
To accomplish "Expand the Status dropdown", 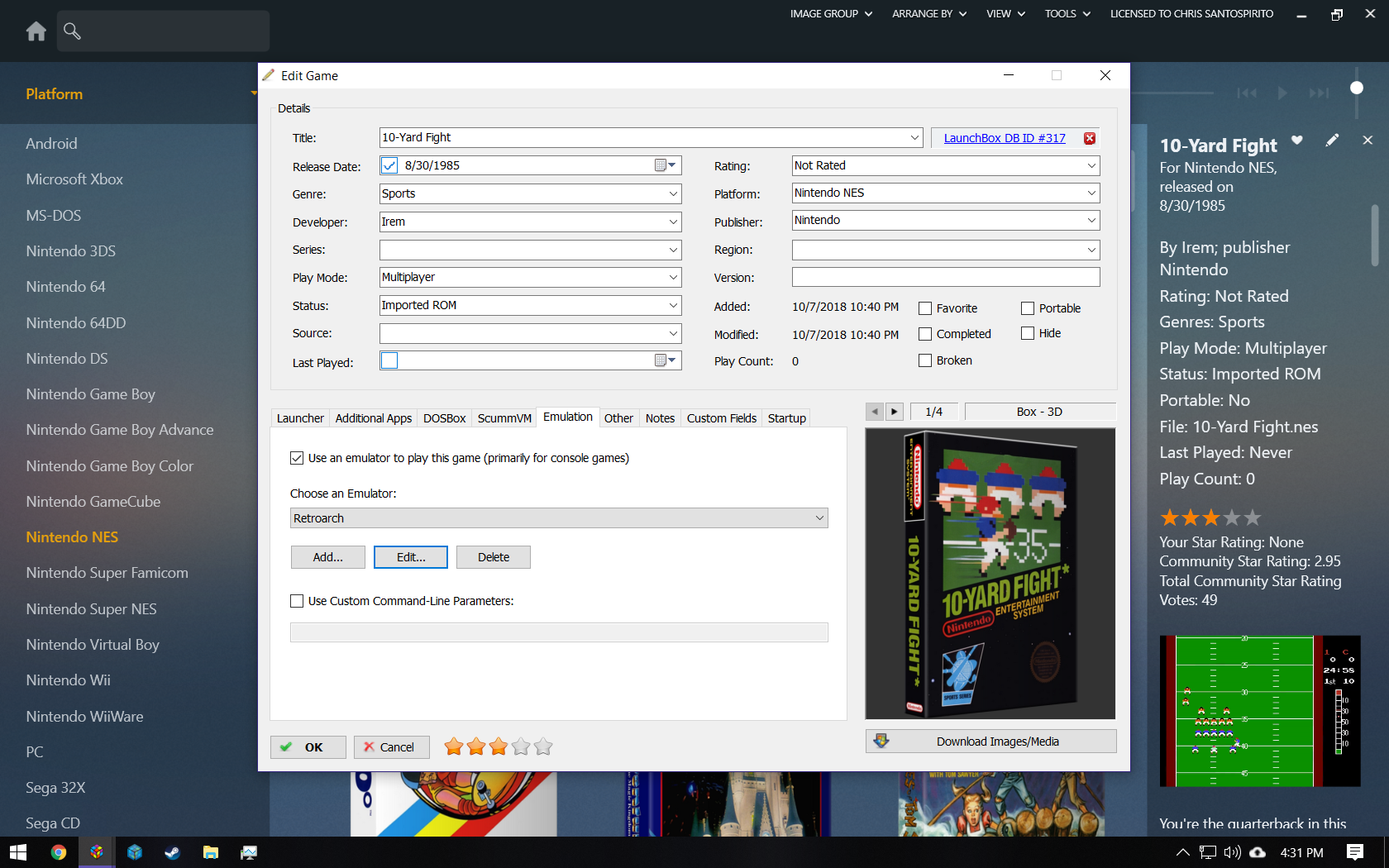I will [673, 305].
